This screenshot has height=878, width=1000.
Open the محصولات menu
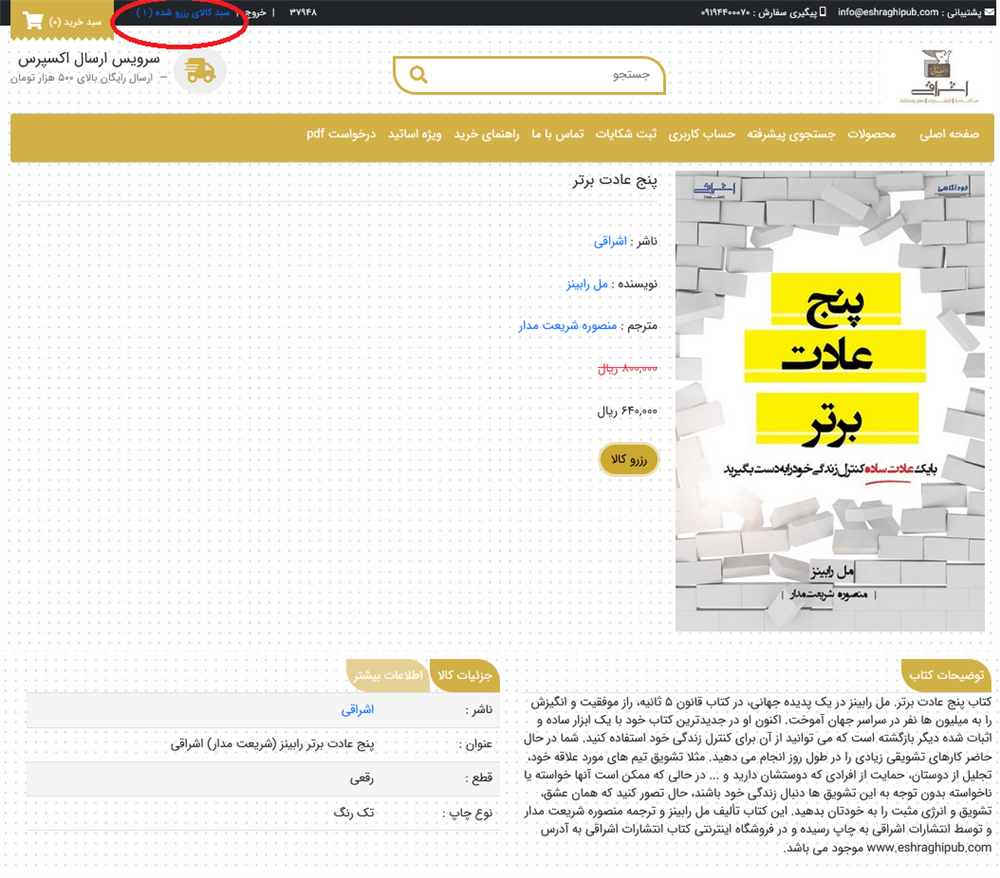[872, 134]
